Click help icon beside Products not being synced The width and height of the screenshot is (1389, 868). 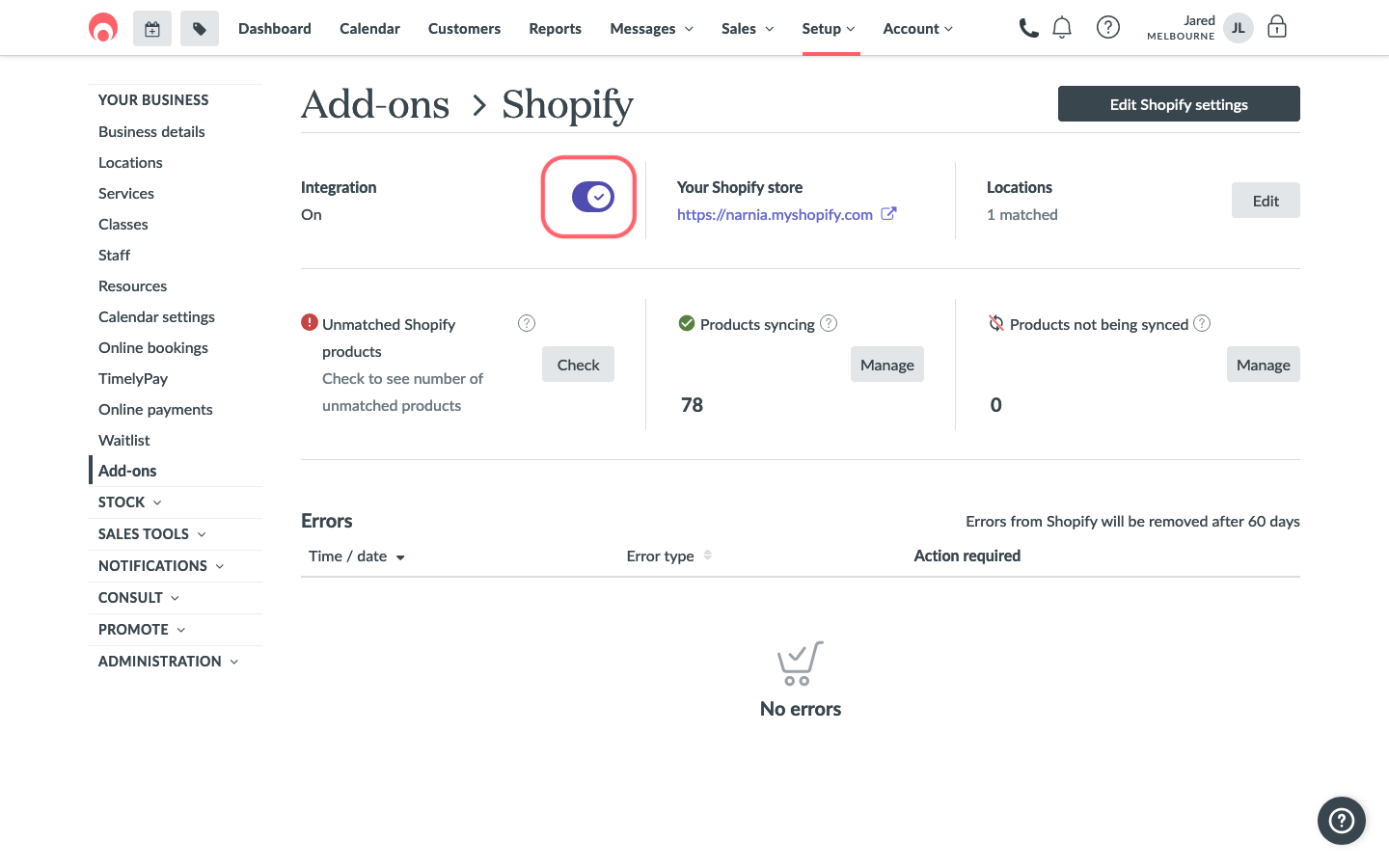[x=1202, y=323]
